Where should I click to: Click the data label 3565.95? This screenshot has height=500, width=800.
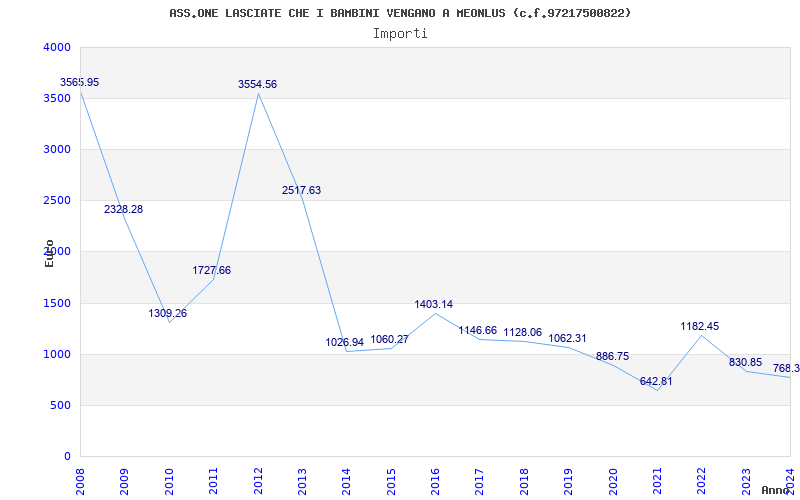click(x=80, y=82)
